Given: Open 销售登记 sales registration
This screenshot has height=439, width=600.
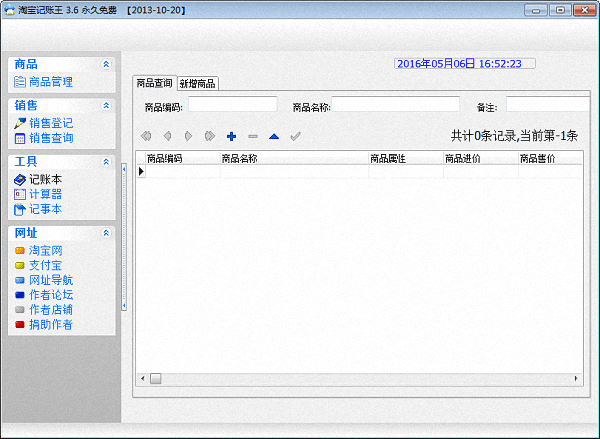Looking at the screenshot, I should click(x=50, y=122).
